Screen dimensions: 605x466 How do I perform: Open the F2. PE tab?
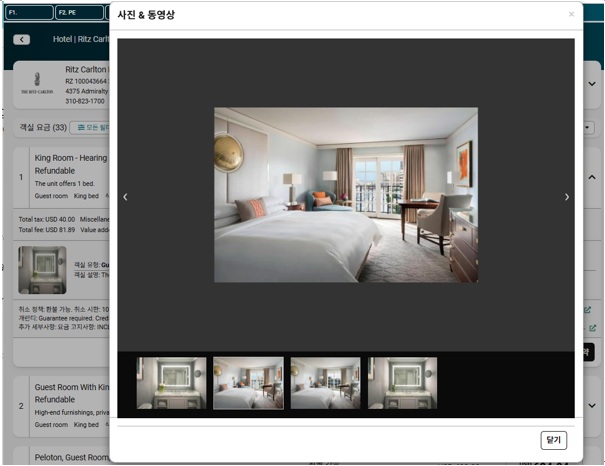[x=79, y=12]
